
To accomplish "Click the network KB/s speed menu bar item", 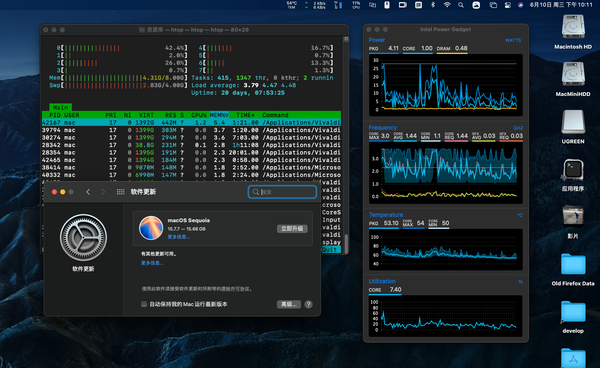I will 319,5.
